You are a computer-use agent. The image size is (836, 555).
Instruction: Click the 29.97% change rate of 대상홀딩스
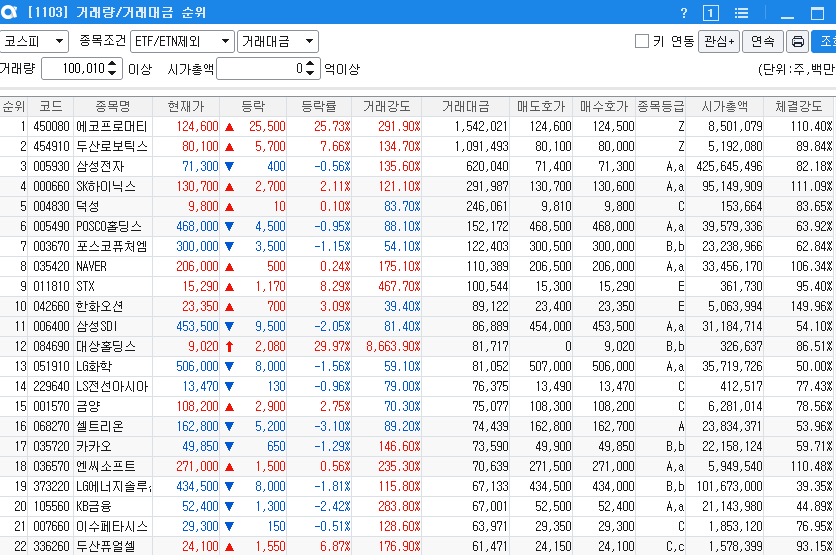point(332,347)
